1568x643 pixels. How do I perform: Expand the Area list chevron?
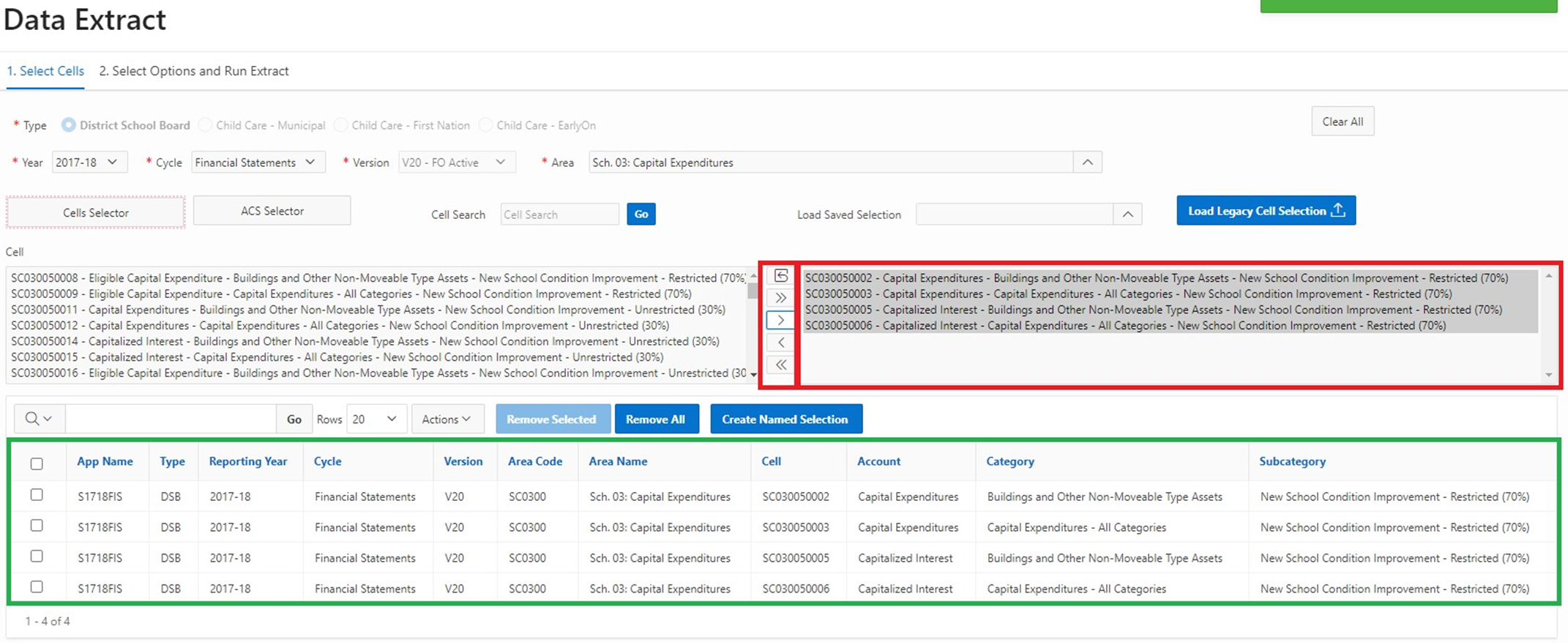tap(1087, 163)
